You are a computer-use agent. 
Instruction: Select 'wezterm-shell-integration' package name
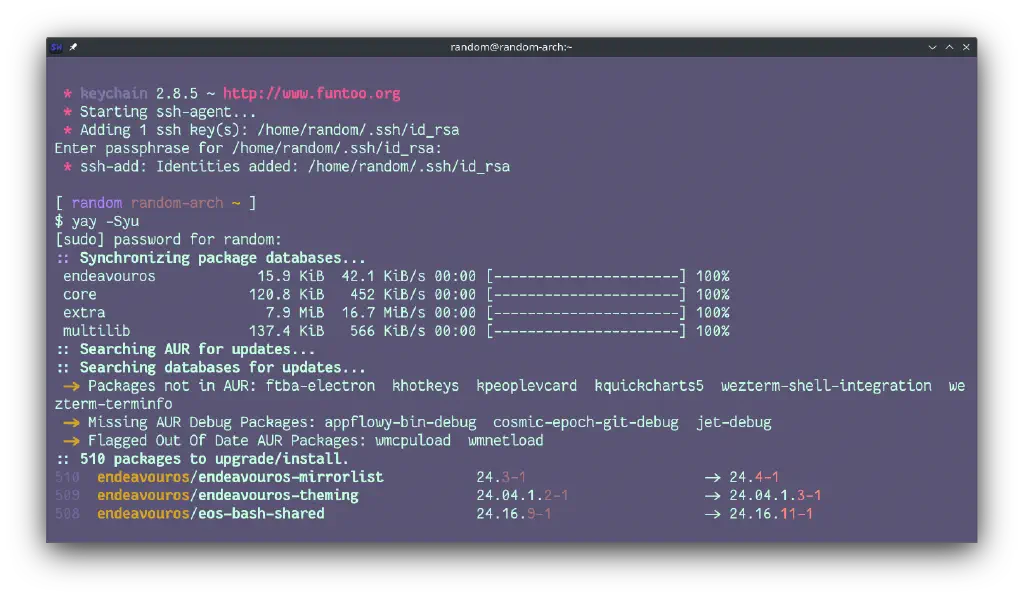[x=826, y=386]
